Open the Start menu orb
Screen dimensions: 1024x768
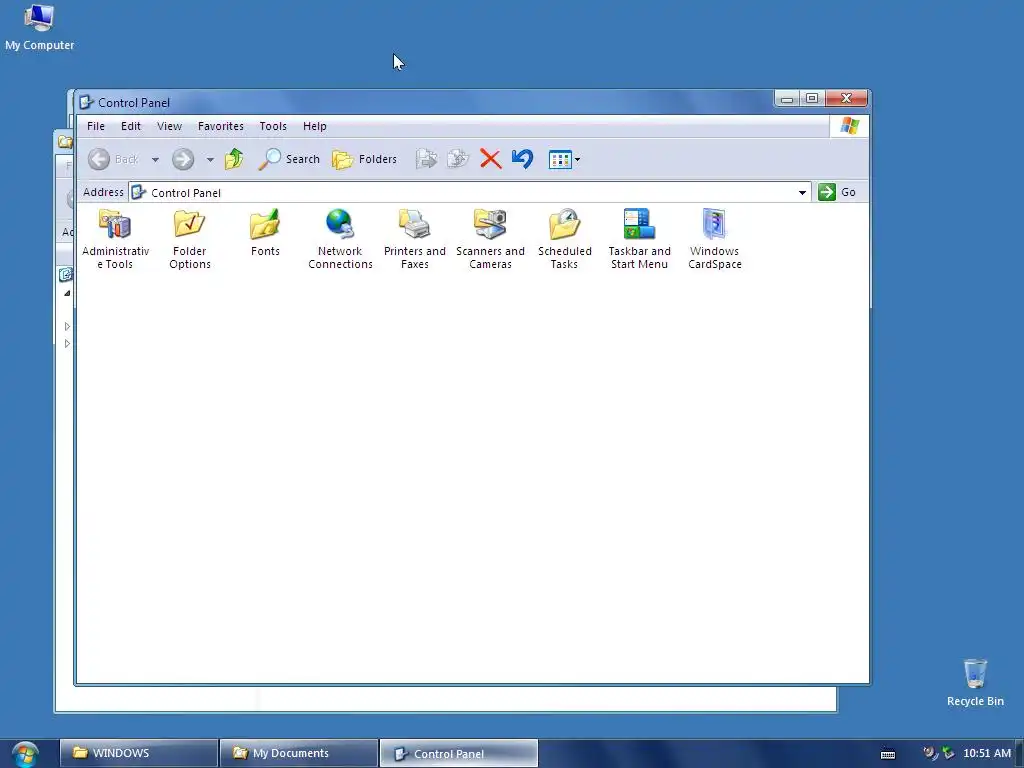tap(25, 754)
